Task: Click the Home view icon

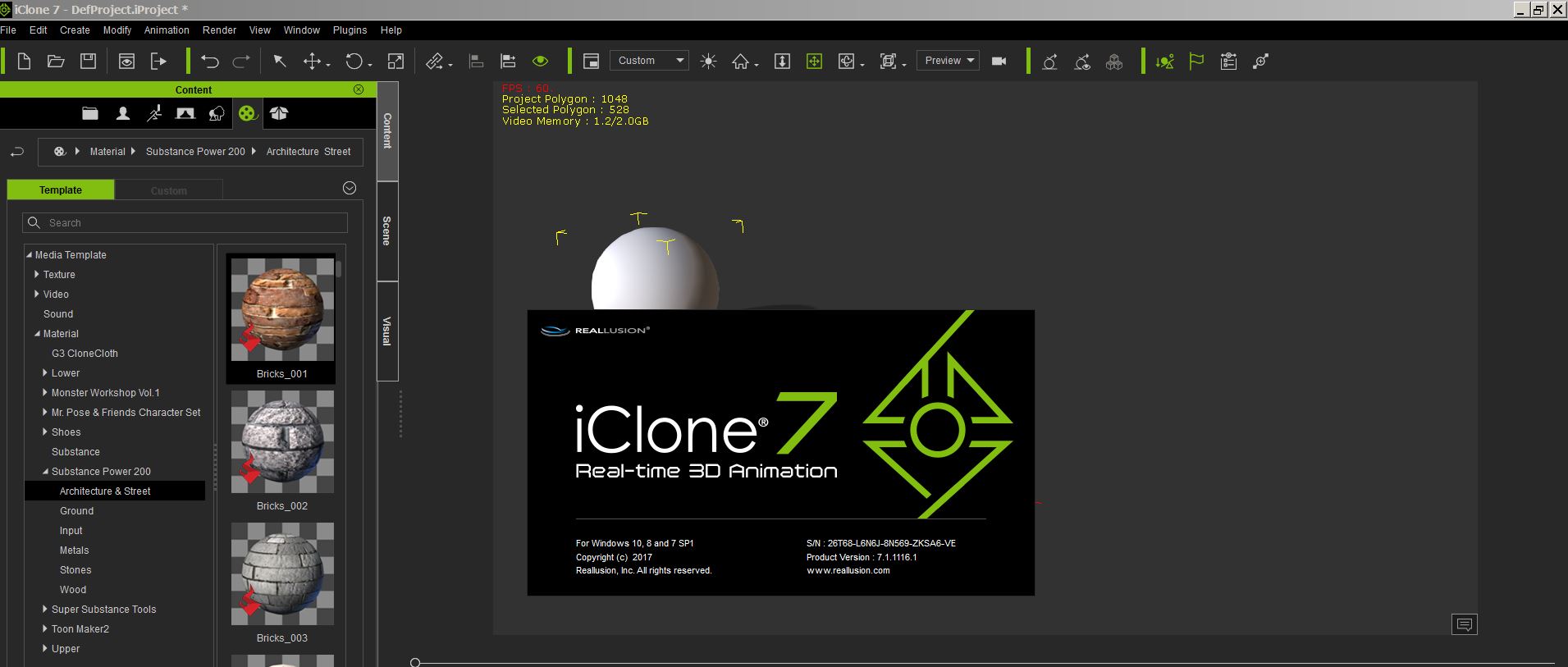Action: click(741, 61)
